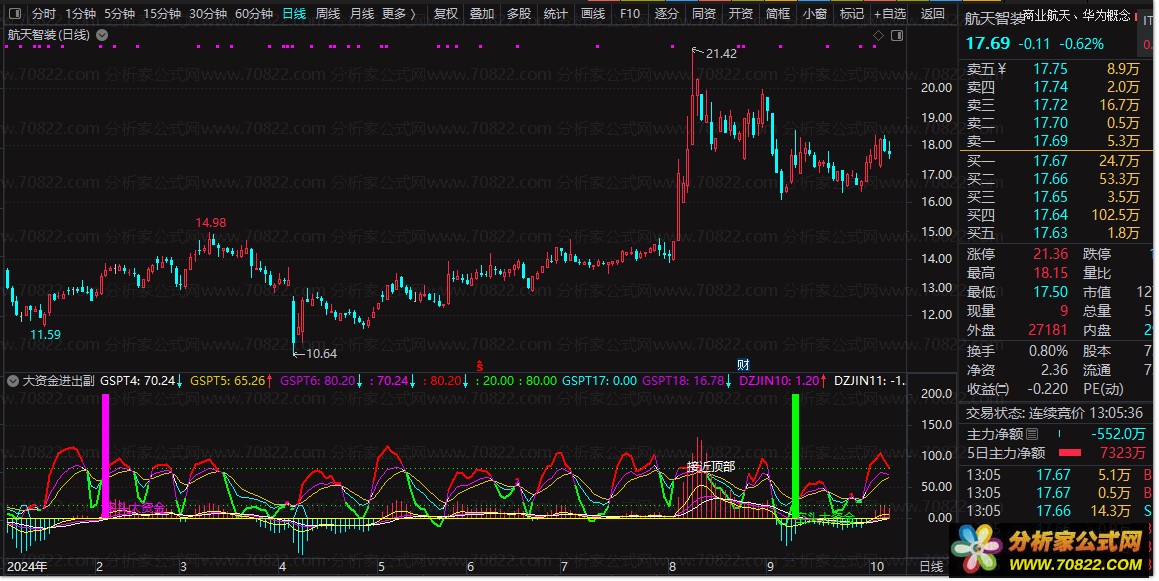Switch to 日线 daily chart
Viewport: 1159px width, 581px height.
click(x=294, y=13)
